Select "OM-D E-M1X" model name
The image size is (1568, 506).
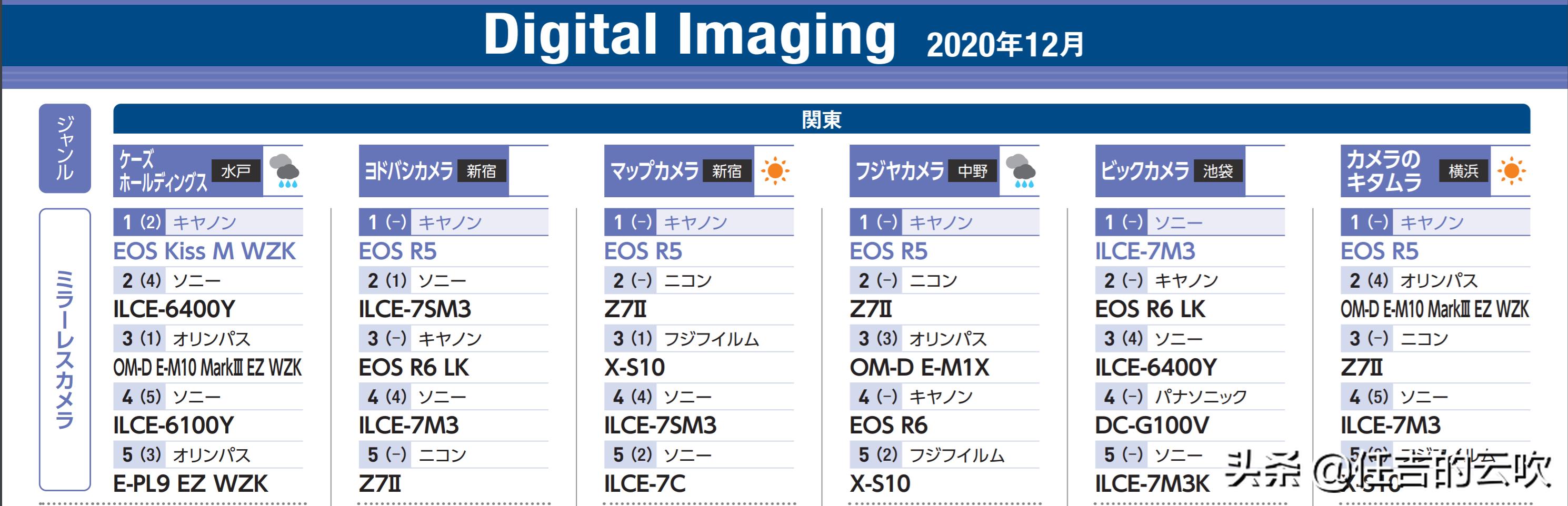point(920,367)
